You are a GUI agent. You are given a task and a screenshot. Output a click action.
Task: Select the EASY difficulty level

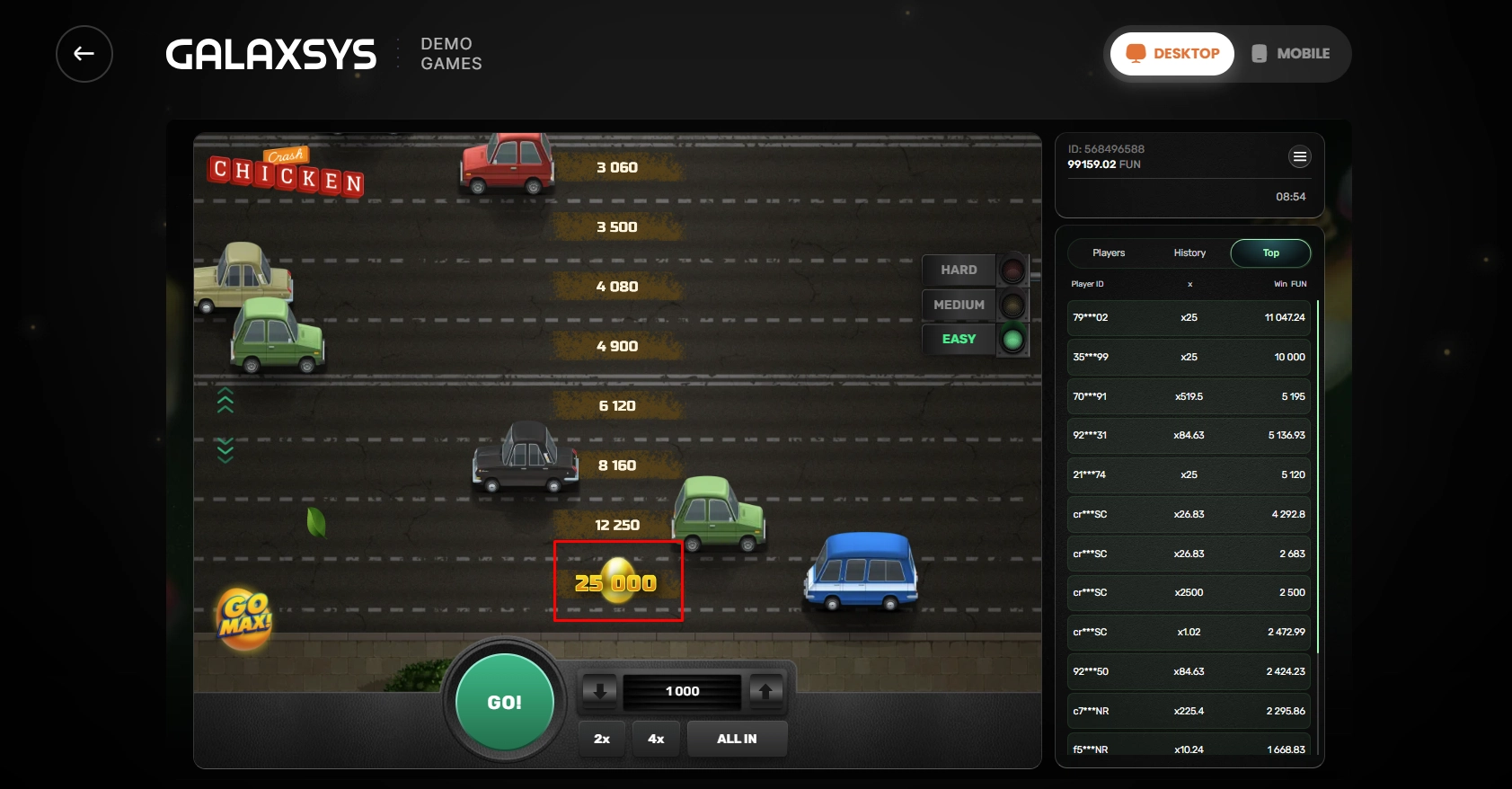tap(959, 339)
